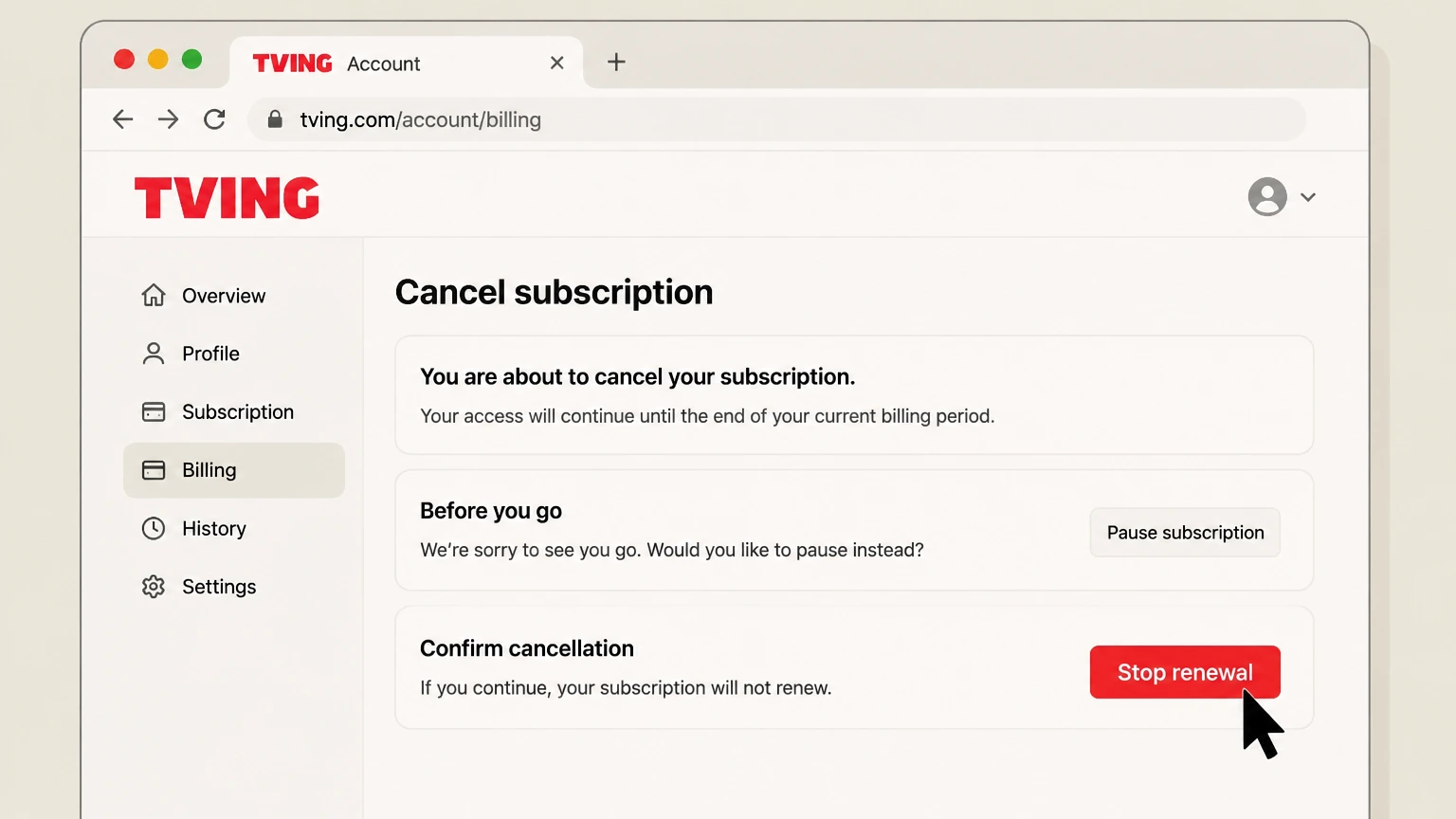Click the Billing card icon
This screenshot has width=1456, height=819.
click(154, 470)
